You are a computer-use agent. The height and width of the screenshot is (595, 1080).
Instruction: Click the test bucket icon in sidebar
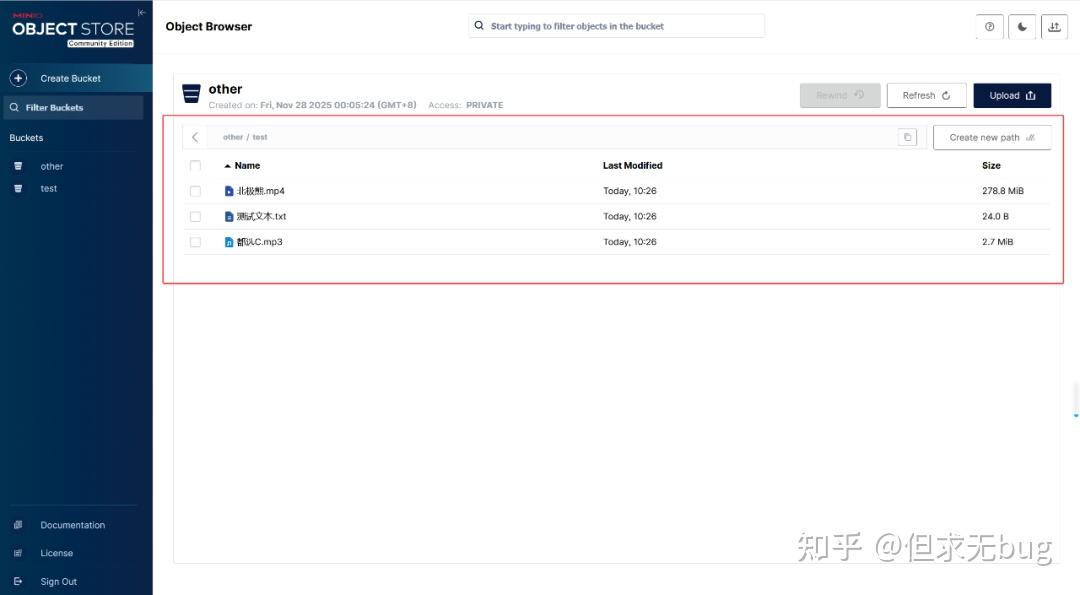18,188
